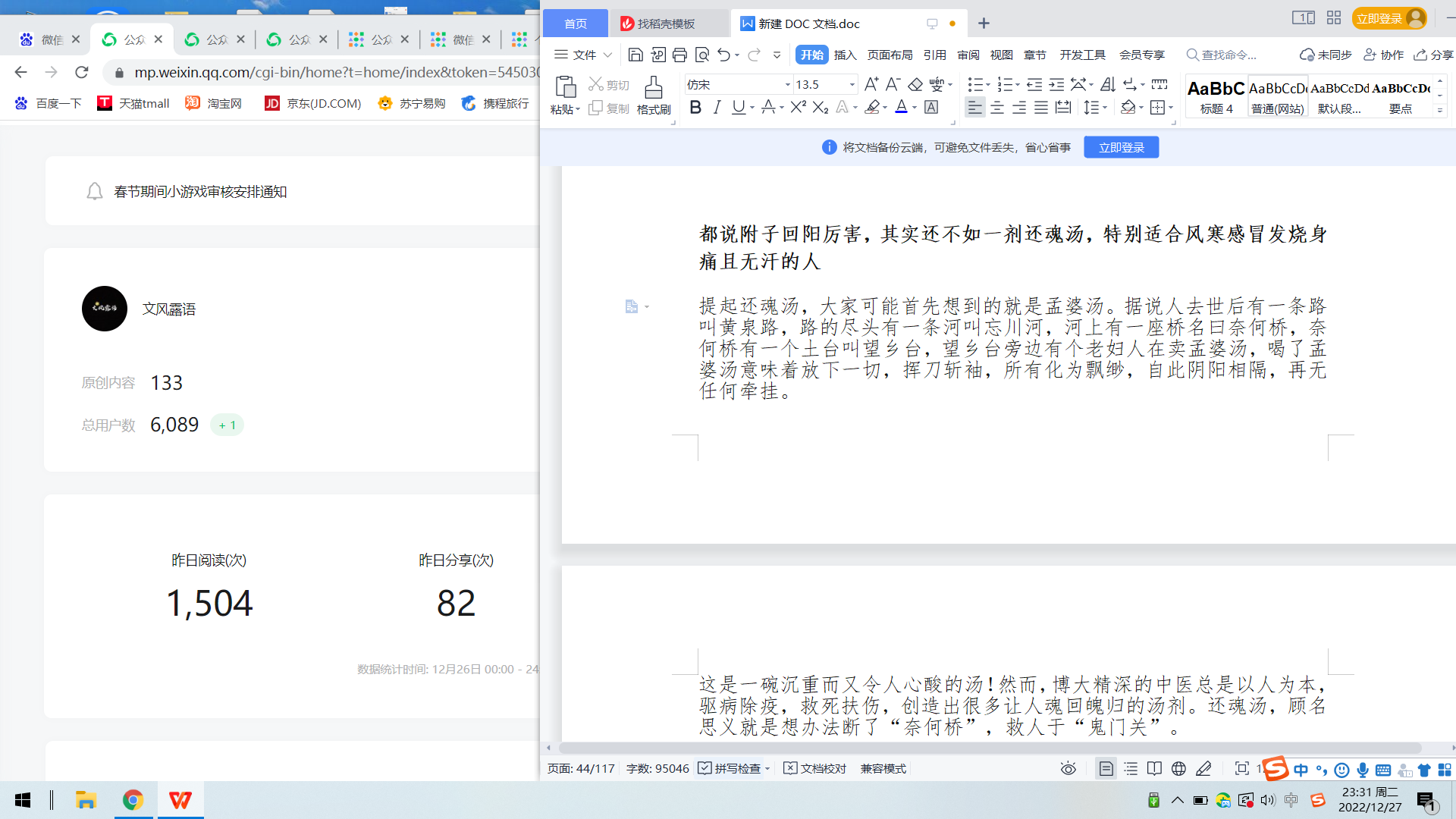Select center text alignment
Screen dimensions: 1456x819
tap(997, 108)
